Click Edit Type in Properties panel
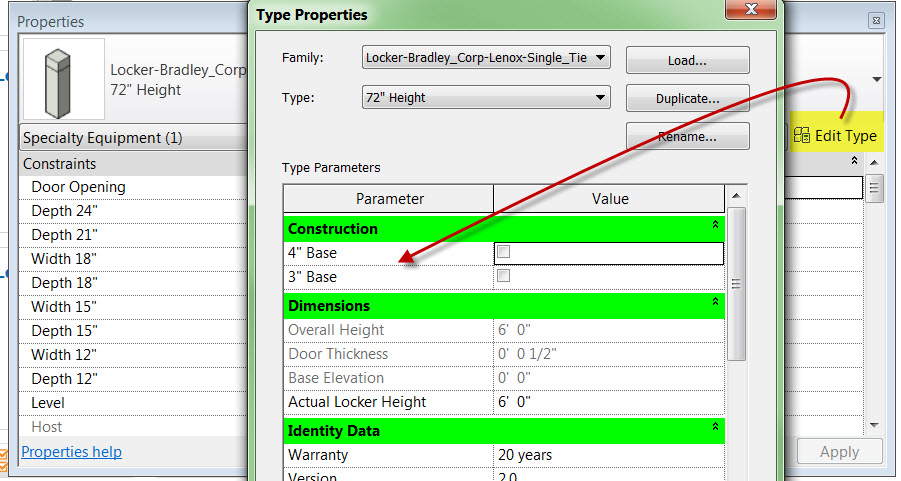 837,136
